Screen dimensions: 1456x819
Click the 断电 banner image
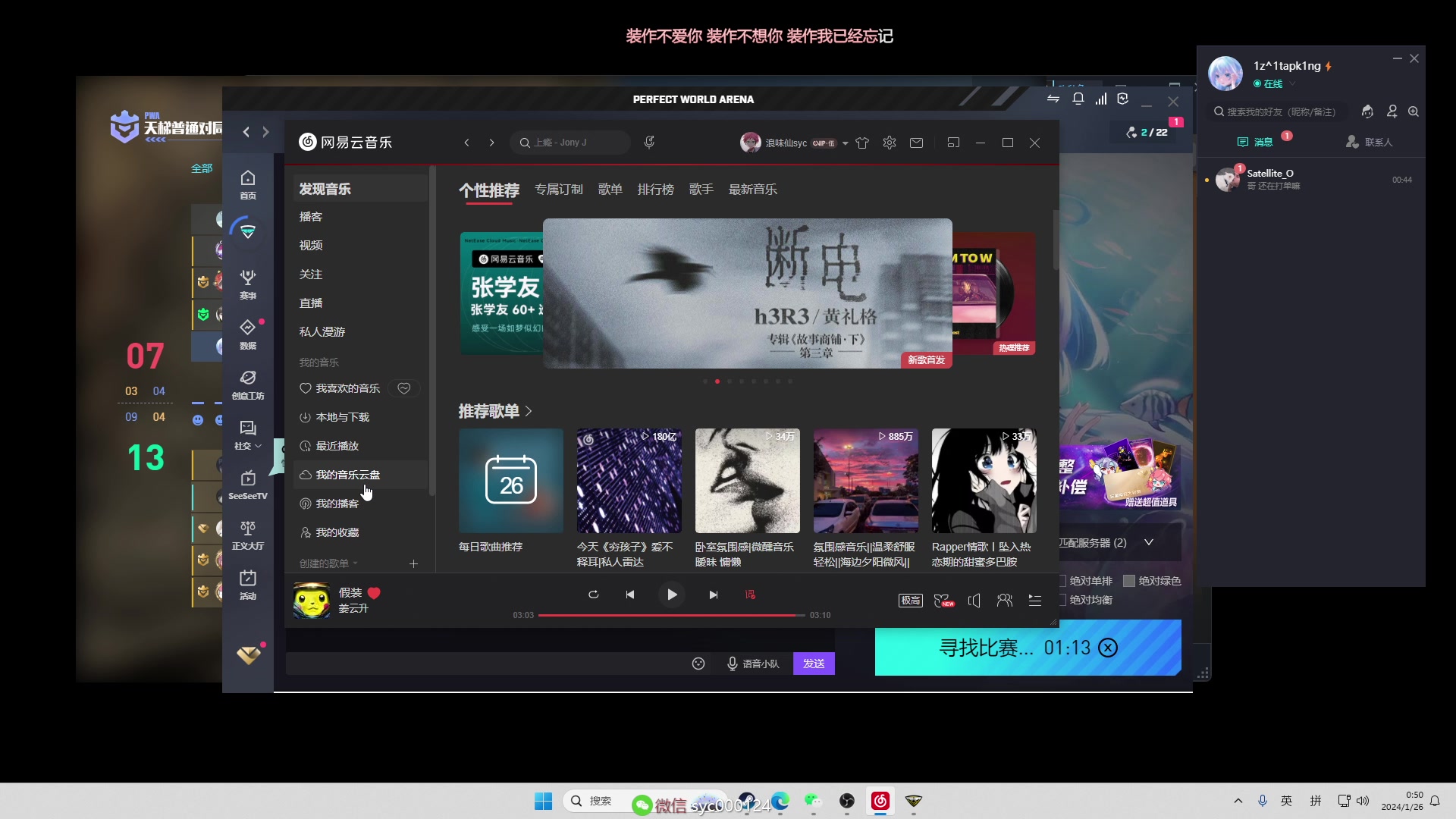pyautogui.click(x=748, y=293)
